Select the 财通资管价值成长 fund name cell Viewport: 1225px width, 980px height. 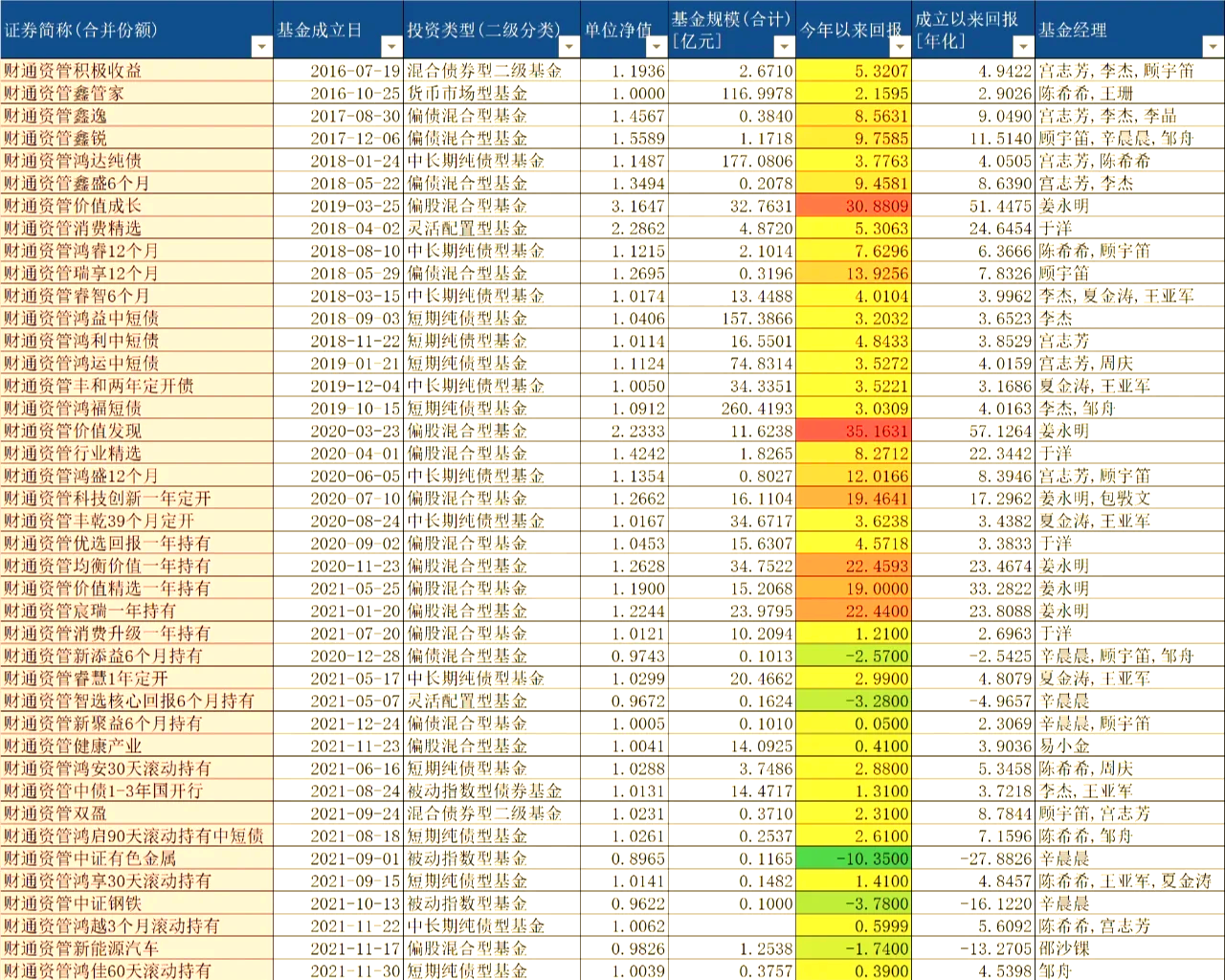click(136, 206)
